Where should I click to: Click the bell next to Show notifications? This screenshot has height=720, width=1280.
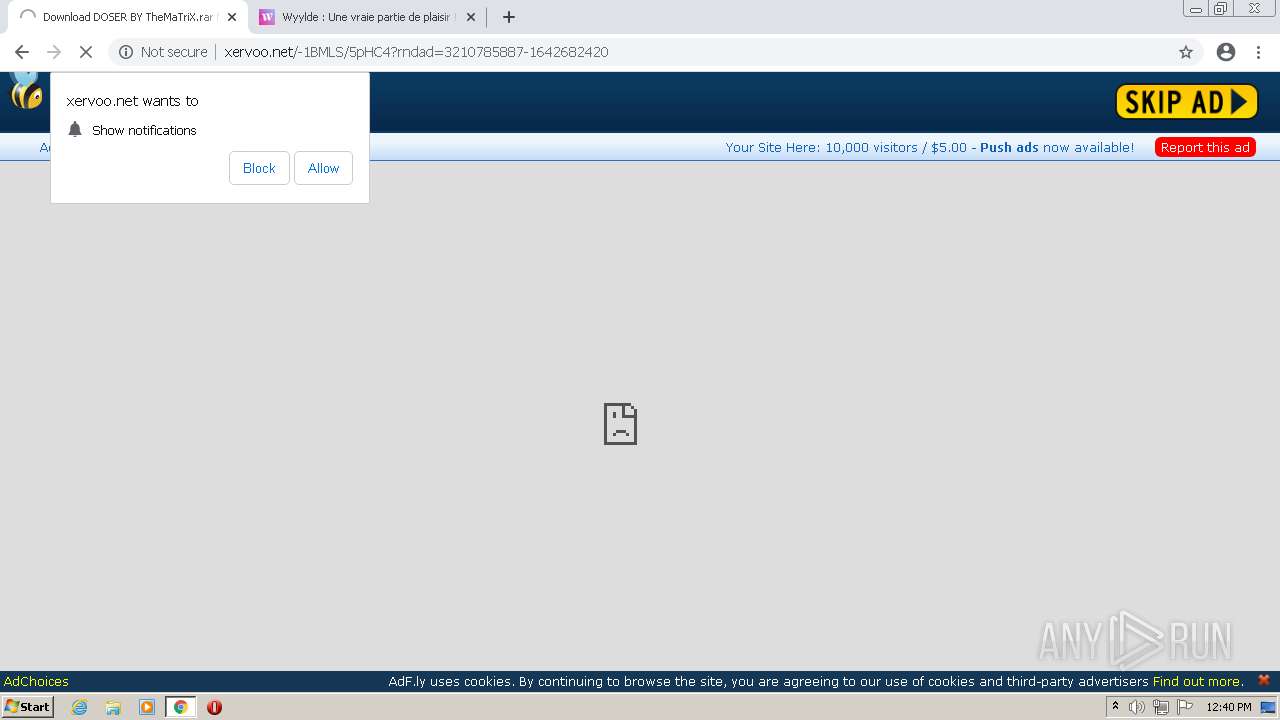click(x=75, y=130)
